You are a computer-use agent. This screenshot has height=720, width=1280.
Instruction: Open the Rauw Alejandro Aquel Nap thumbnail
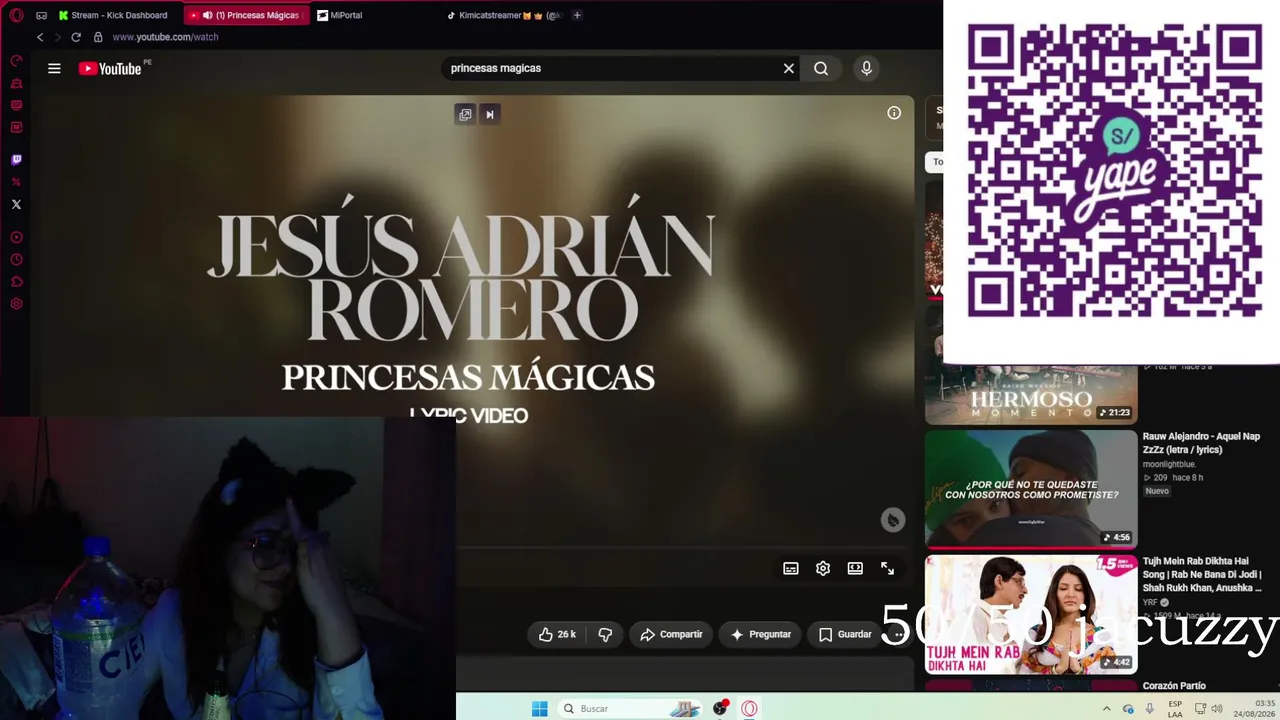pyautogui.click(x=1031, y=489)
